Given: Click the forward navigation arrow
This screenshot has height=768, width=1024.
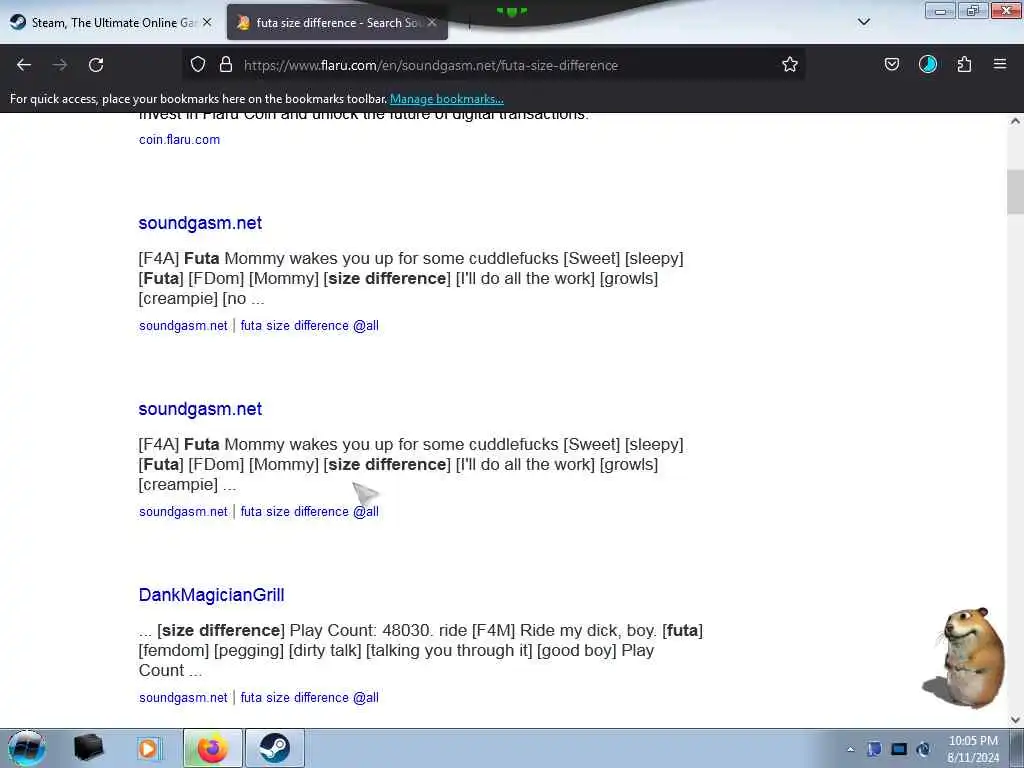Looking at the screenshot, I should point(59,65).
